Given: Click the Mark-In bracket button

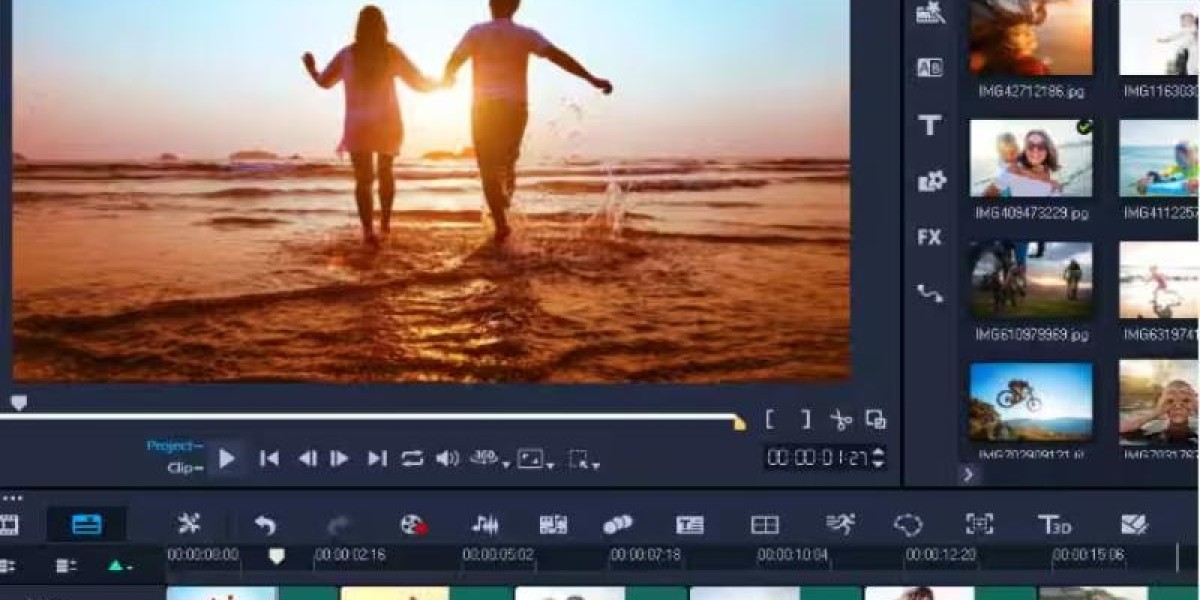Looking at the screenshot, I should [770, 418].
